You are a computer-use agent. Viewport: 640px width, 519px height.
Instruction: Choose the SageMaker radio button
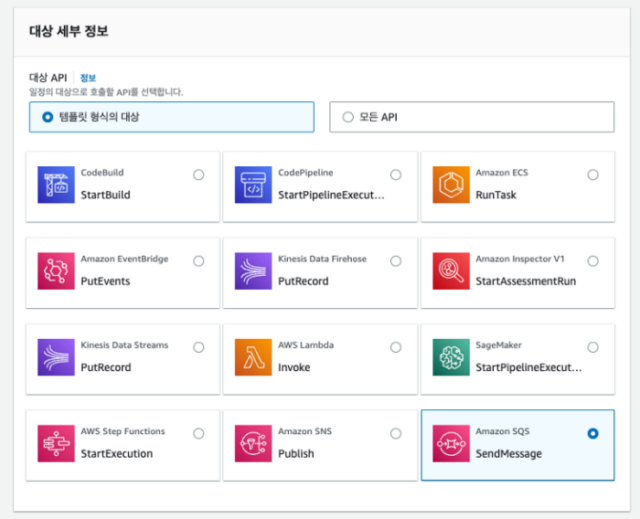pos(593,347)
